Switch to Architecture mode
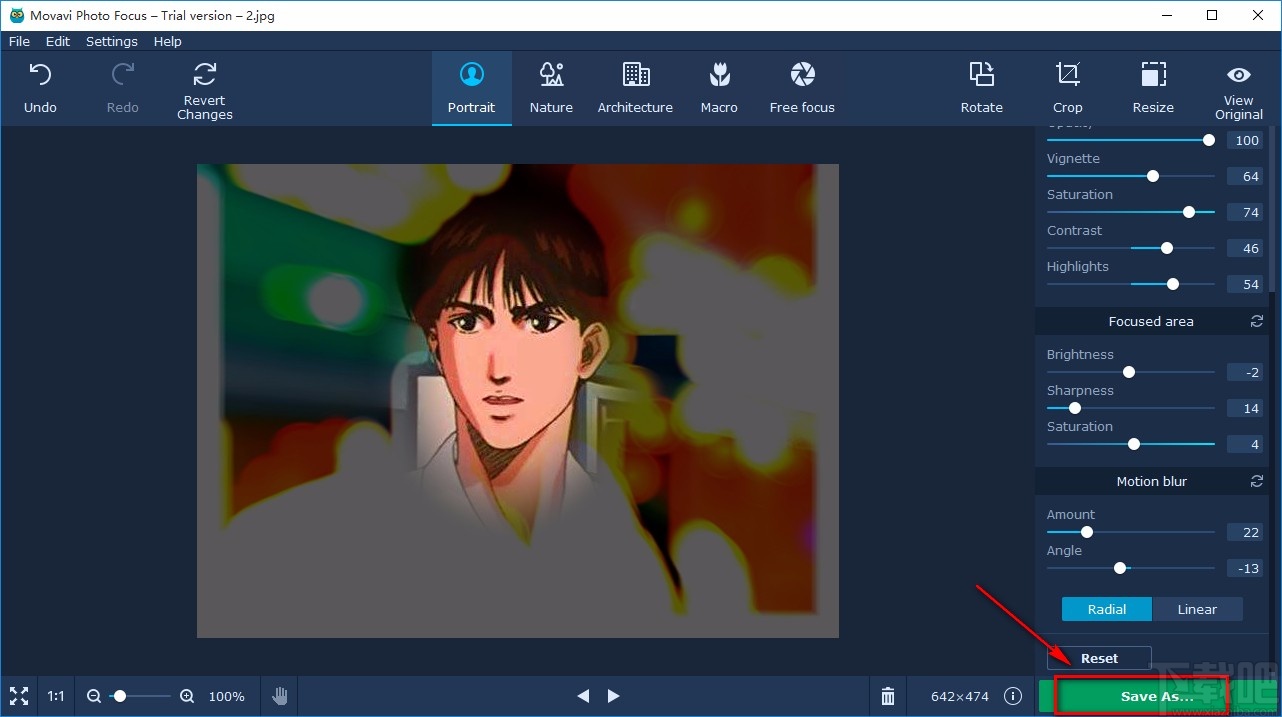 [x=635, y=88]
